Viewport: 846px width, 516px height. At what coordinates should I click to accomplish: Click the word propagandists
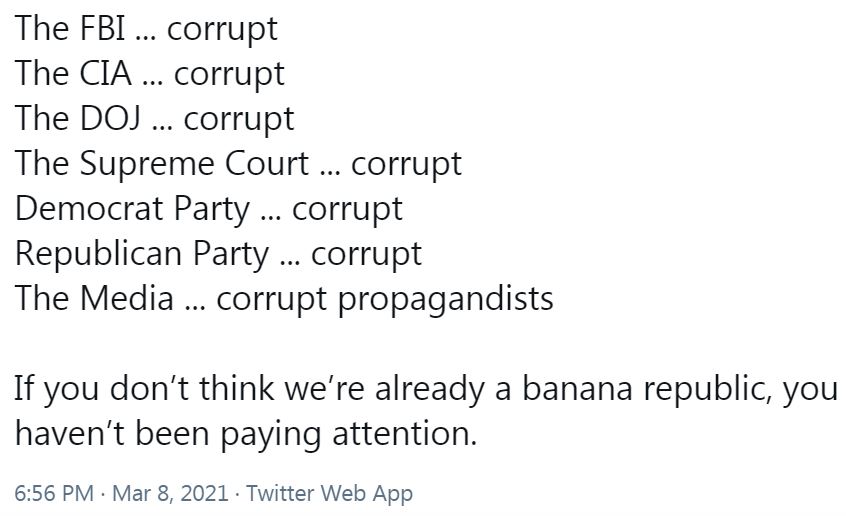click(446, 300)
